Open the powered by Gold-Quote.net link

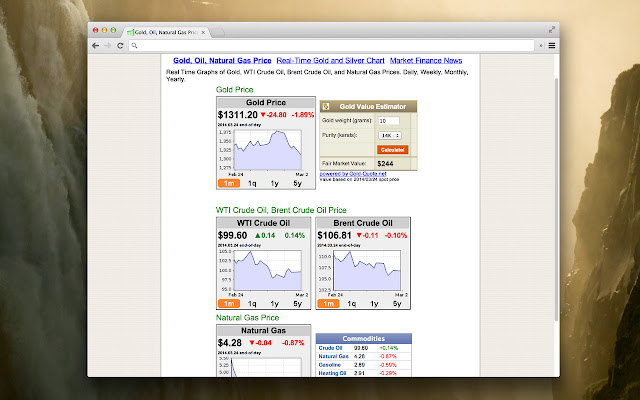click(353, 174)
